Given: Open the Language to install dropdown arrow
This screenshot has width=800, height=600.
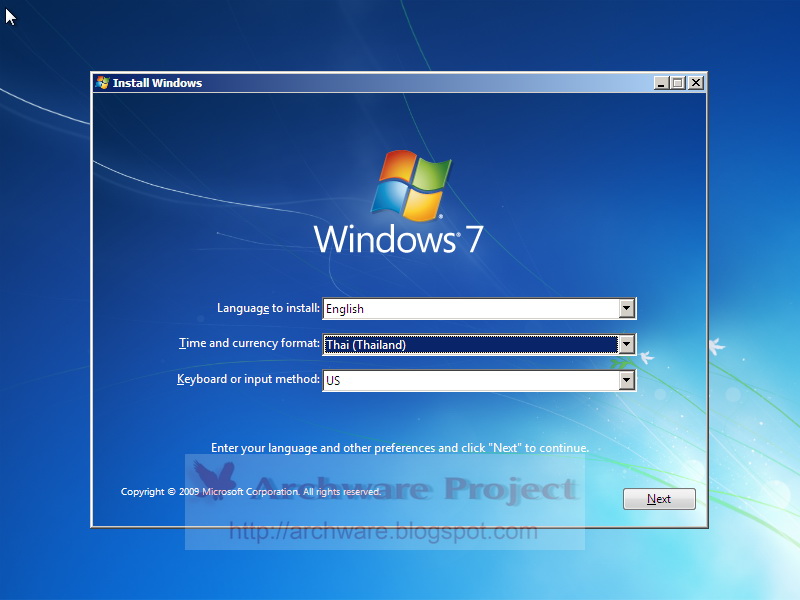Looking at the screenshot, I should [x=627, y=308].
